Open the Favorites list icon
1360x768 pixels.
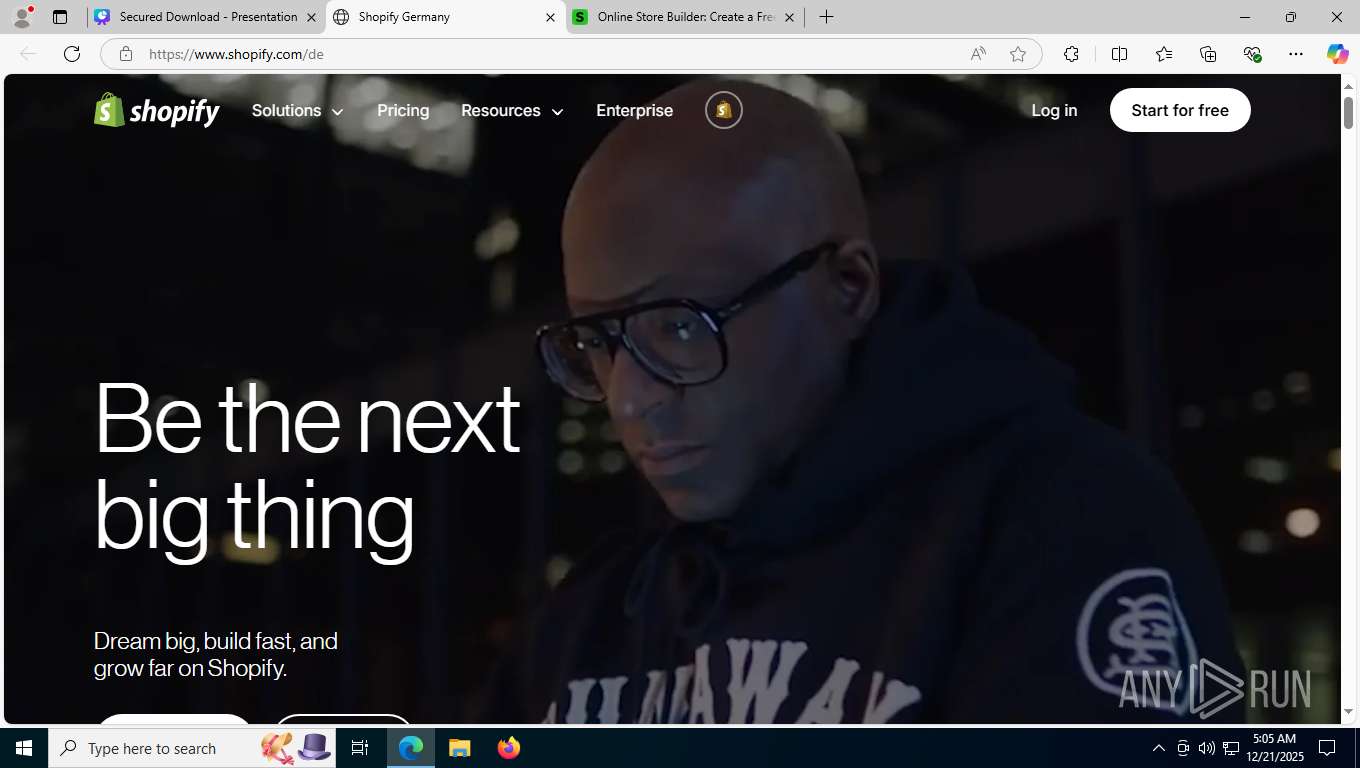(x=1164, y=54)
